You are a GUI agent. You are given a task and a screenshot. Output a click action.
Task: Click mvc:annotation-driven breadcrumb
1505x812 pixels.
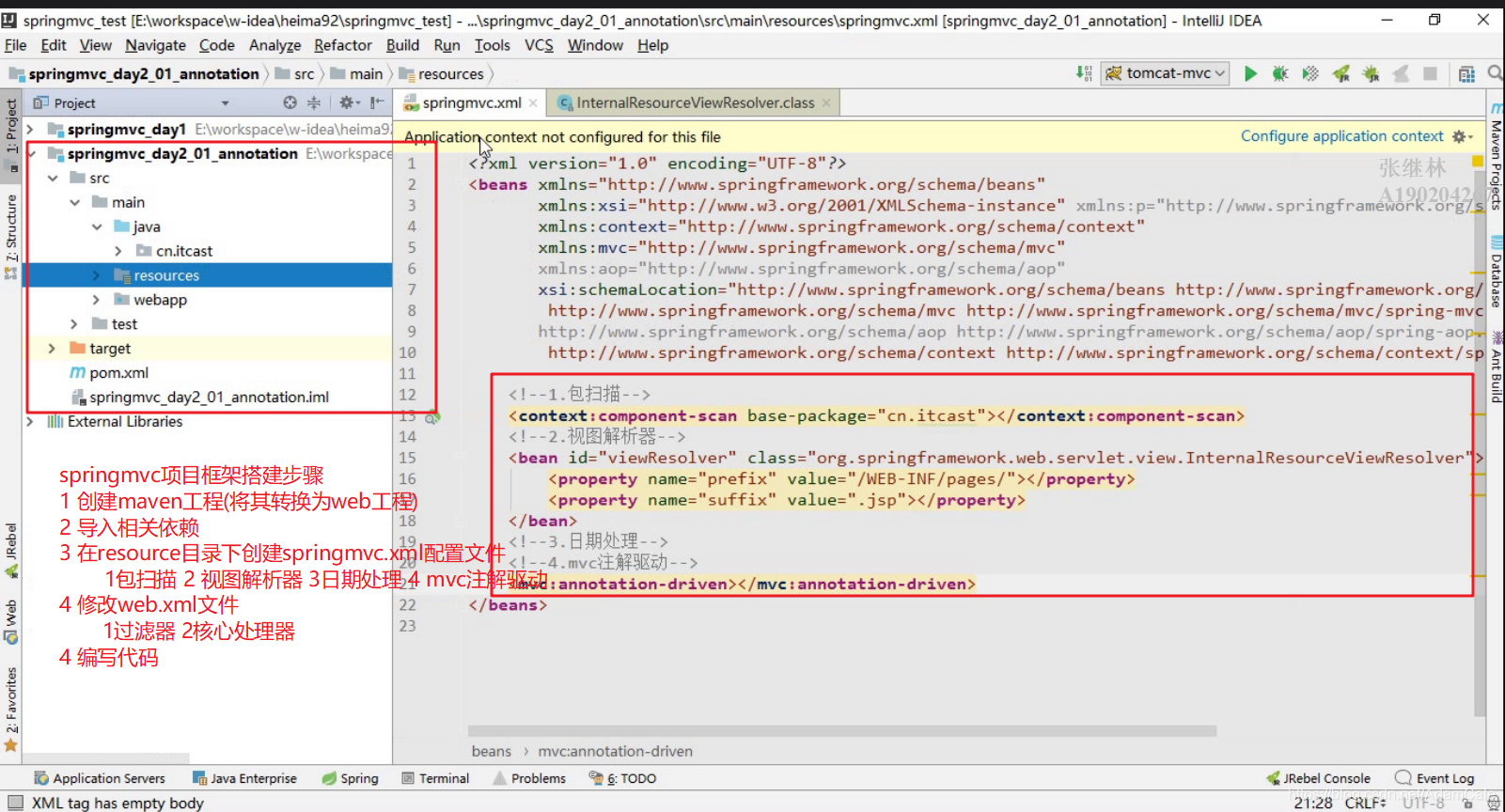(616, 751)
